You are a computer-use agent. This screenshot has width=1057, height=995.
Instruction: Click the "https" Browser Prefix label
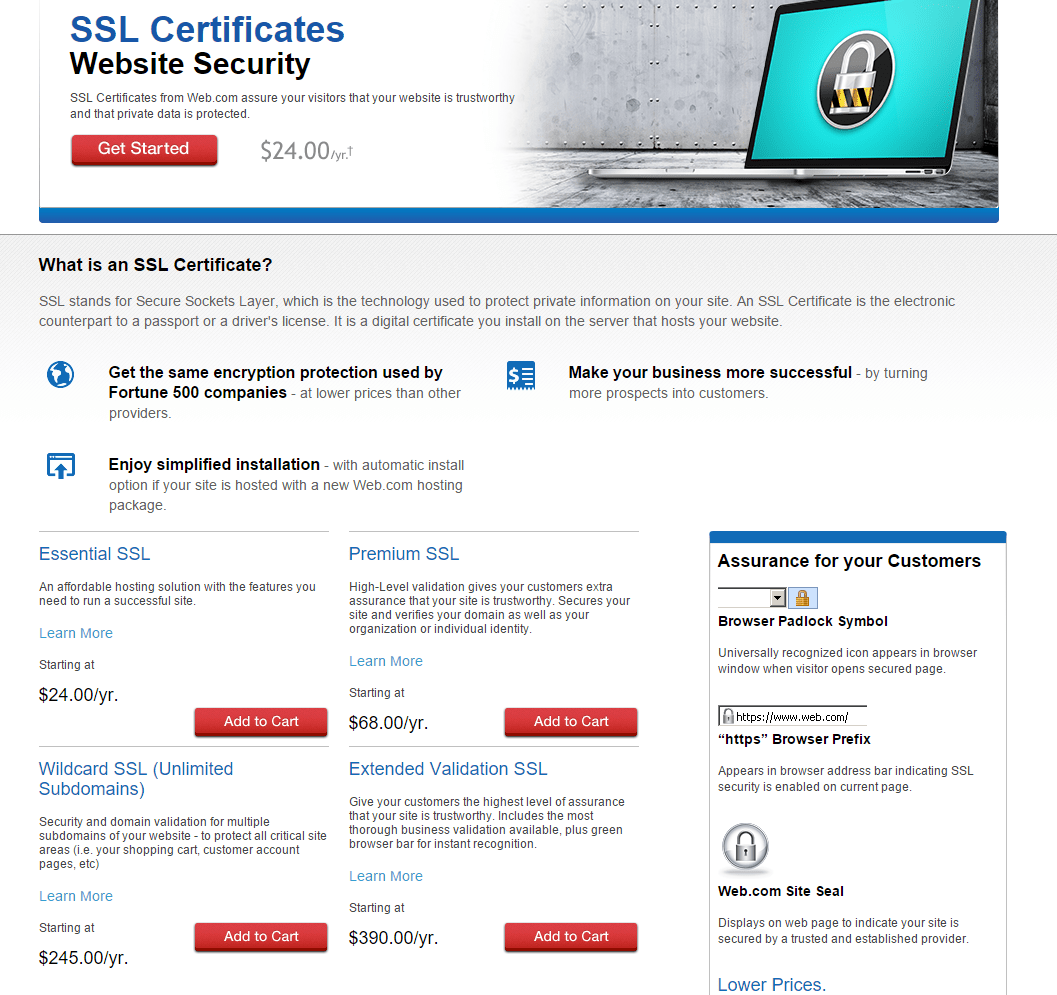click(x=794, y=740)
